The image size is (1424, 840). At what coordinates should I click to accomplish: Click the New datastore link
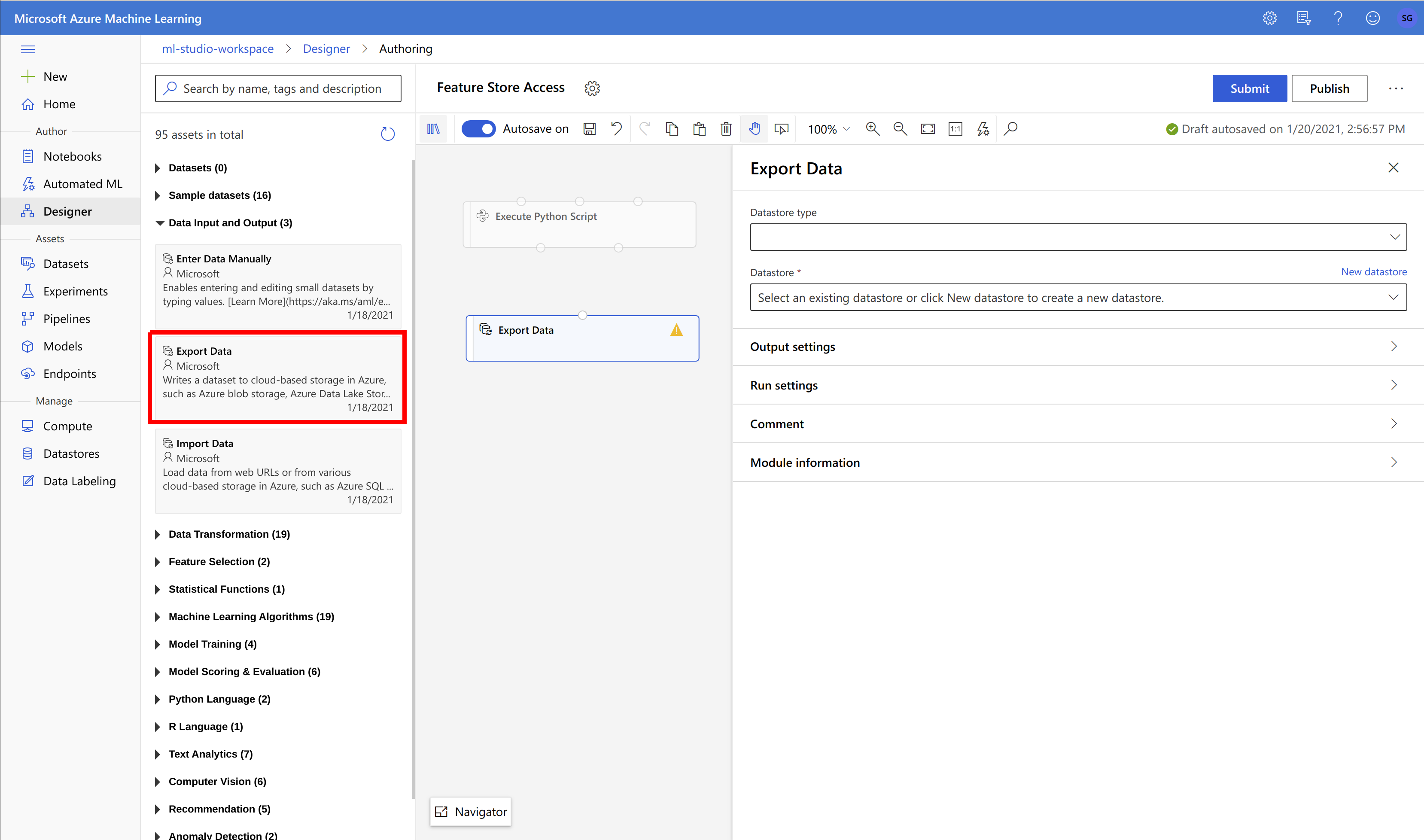pyautogui.click(x=1374, y=272)
